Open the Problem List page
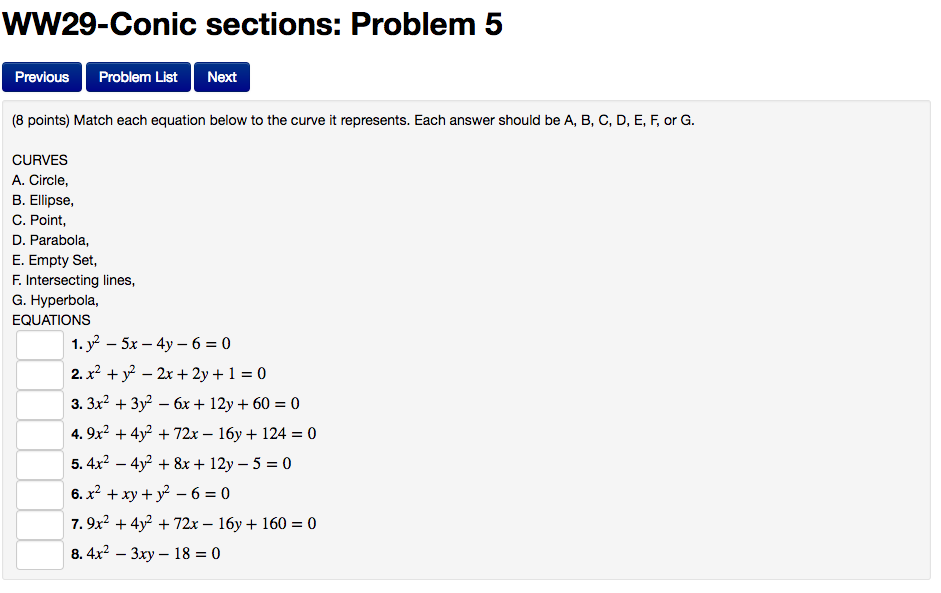Image resolution: width=941 pixels, height=593 pixels. pos(137,76)
